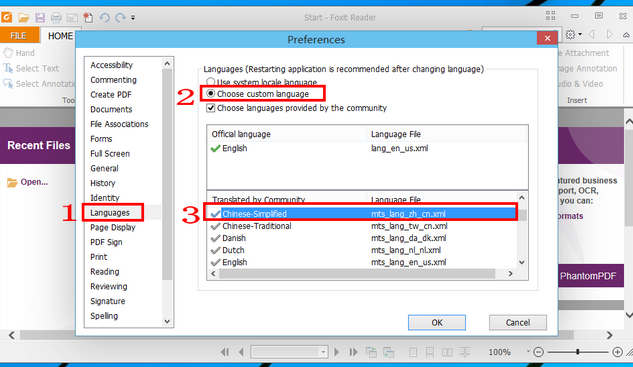
Task: Click the ribbon collapse arrow icon
Action: click(x=626, y=35)
